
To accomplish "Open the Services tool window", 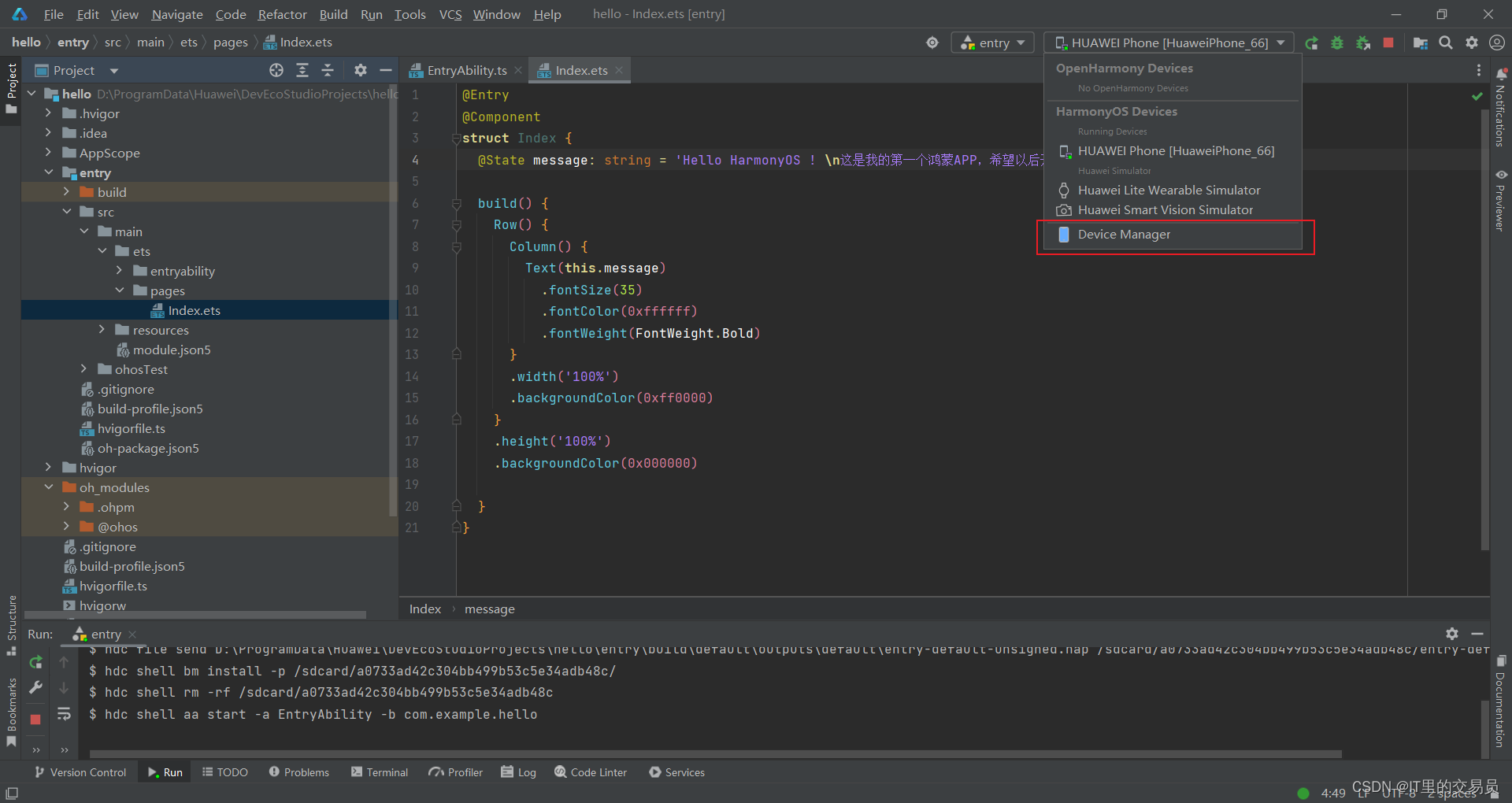I will [677, 772].
